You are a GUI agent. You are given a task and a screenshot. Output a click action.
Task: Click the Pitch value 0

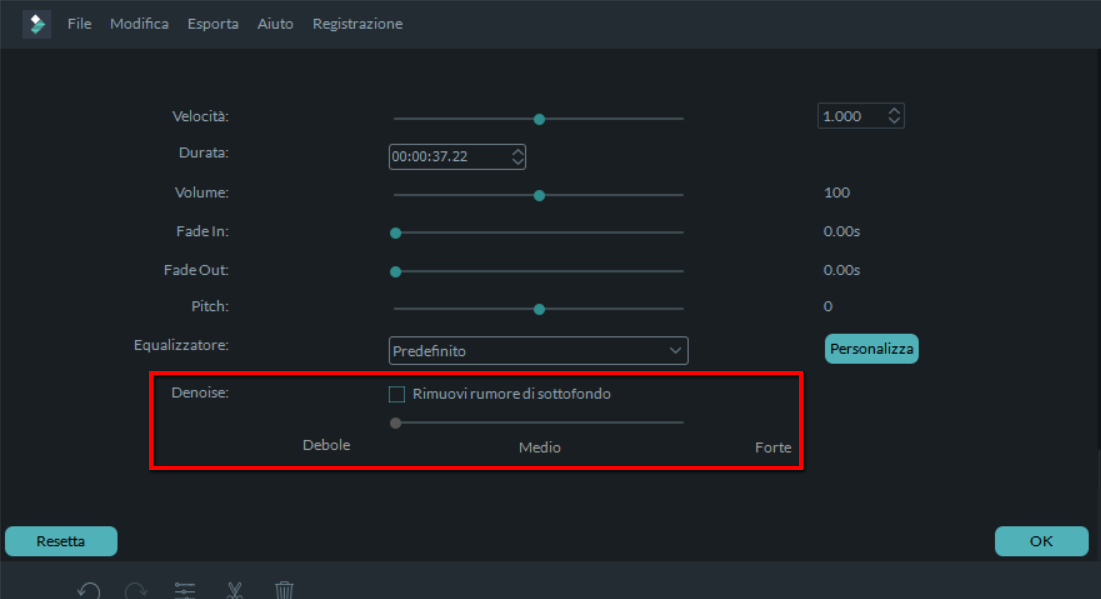tap(828, 306)
